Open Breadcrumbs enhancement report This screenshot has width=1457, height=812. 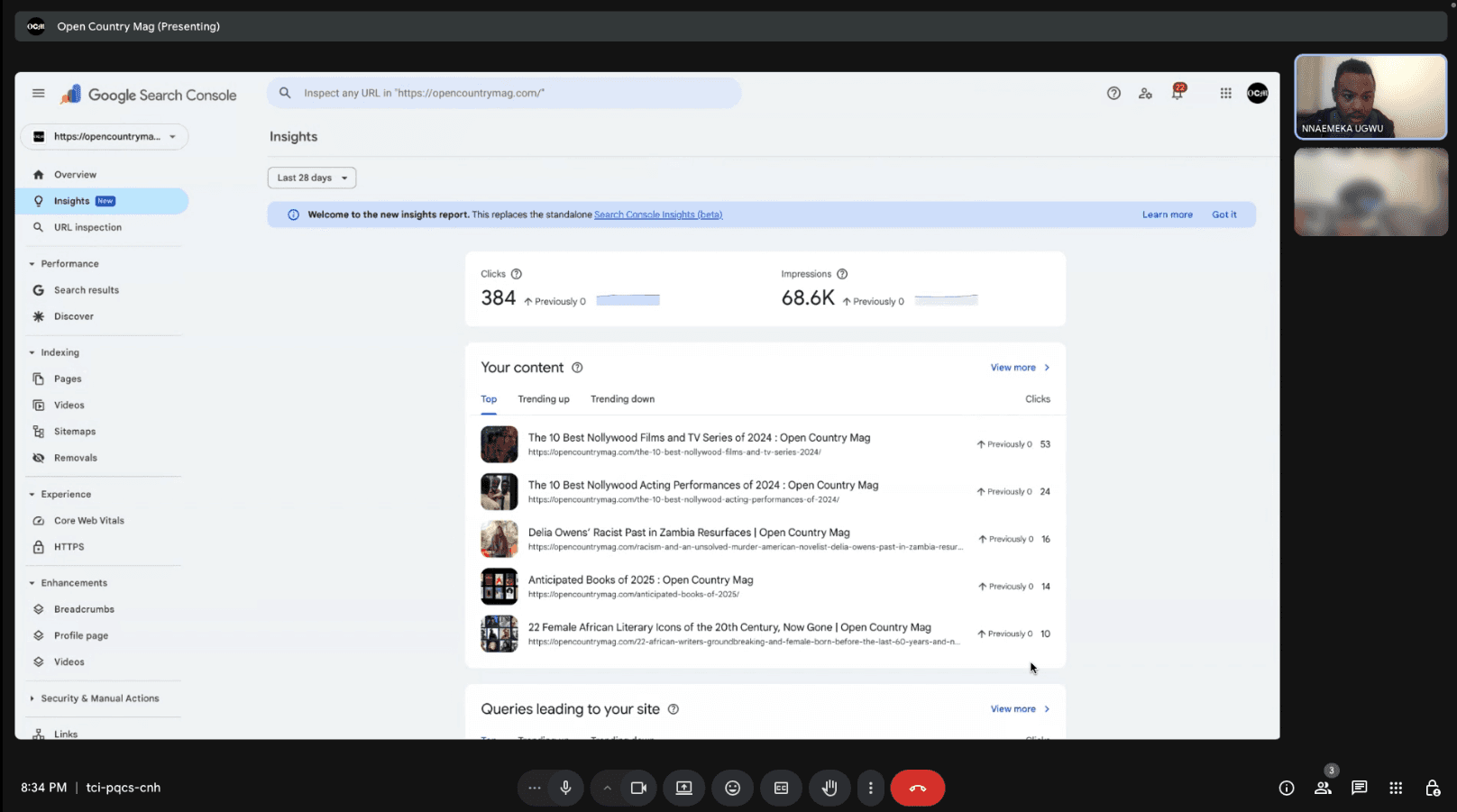pos(101,609)
